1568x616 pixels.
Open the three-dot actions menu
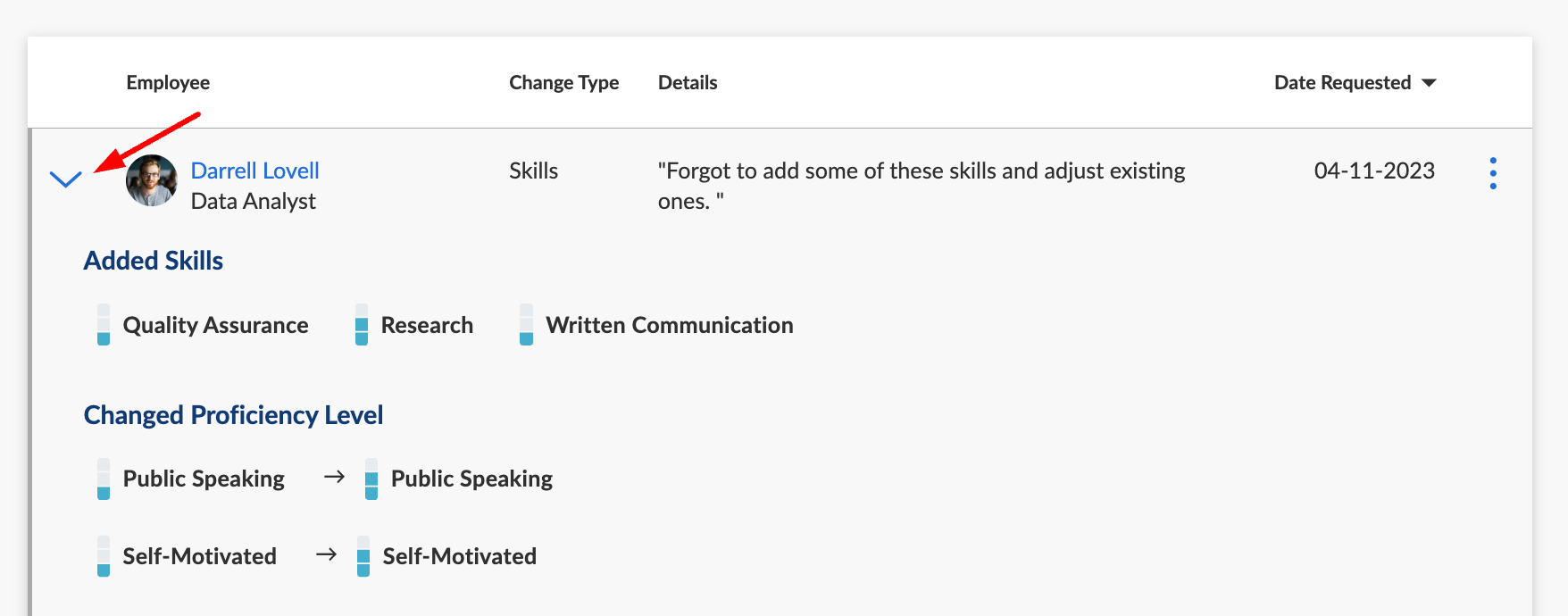point(1493,173)
